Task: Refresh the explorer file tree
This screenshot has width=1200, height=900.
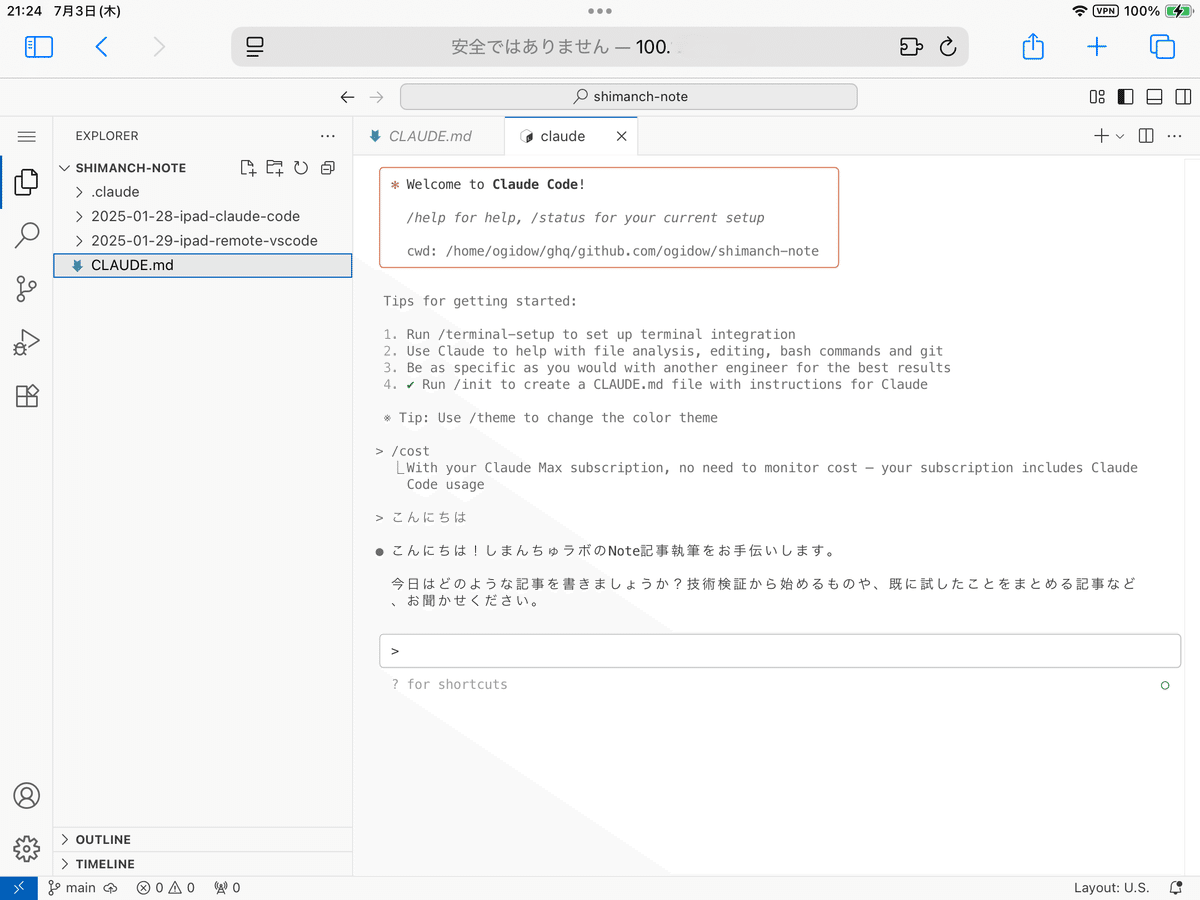Action: pos(301,167)
